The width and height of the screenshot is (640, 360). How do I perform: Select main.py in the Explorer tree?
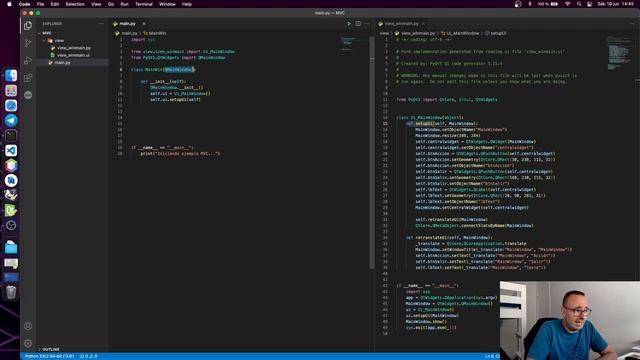(x=62, y=62)
